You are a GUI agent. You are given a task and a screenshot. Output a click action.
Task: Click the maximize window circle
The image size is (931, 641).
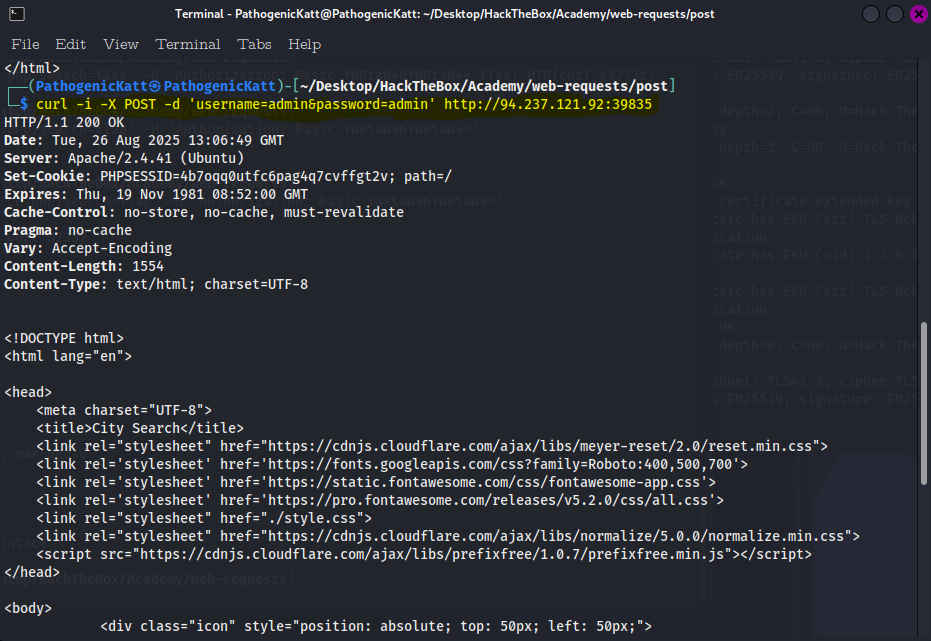[x=893, y=13]
